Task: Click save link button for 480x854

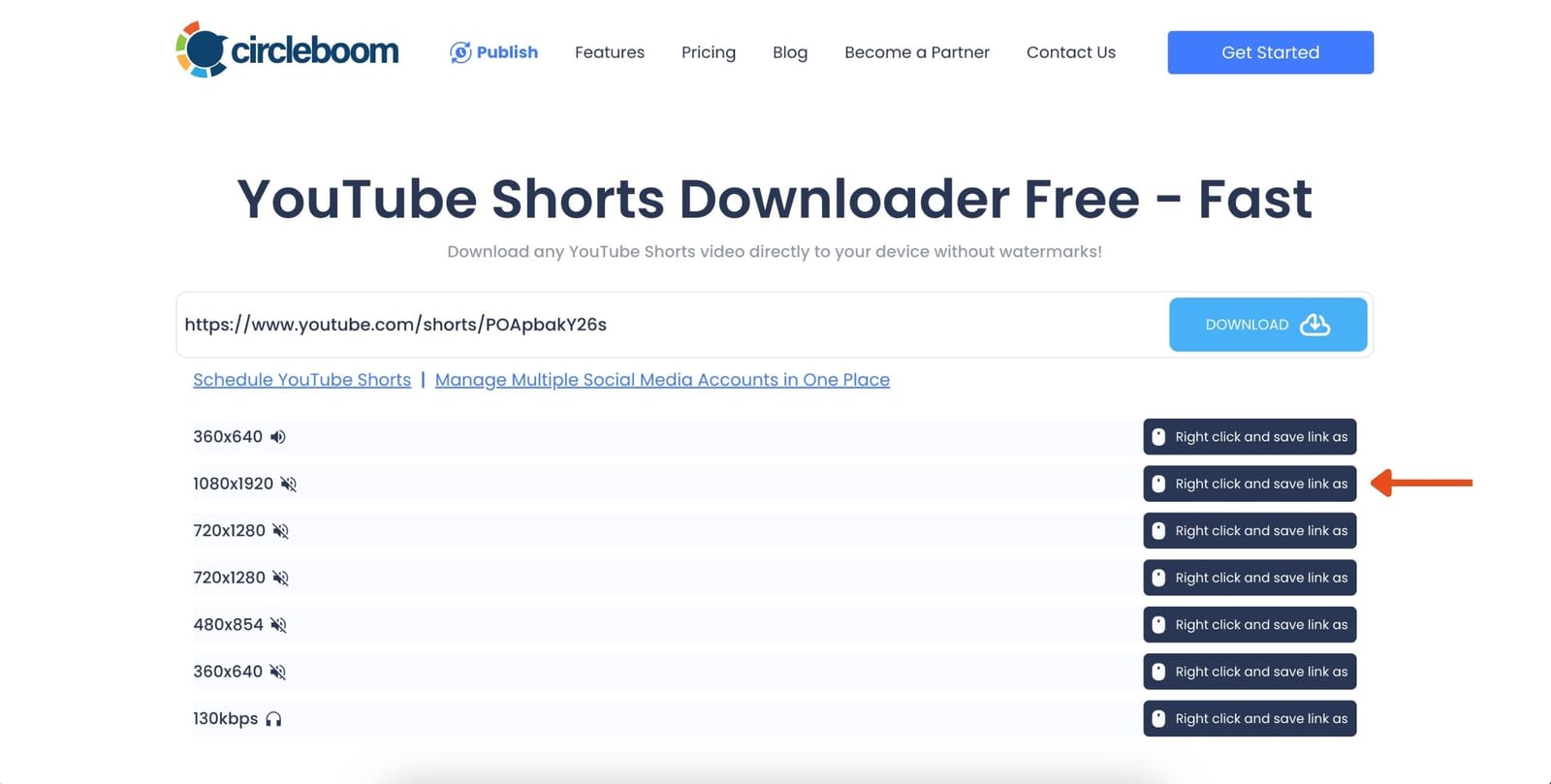Action: [1250, 625]
